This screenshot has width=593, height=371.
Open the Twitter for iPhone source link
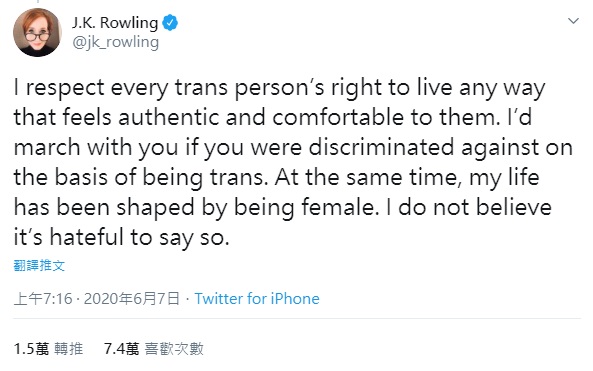257,299
